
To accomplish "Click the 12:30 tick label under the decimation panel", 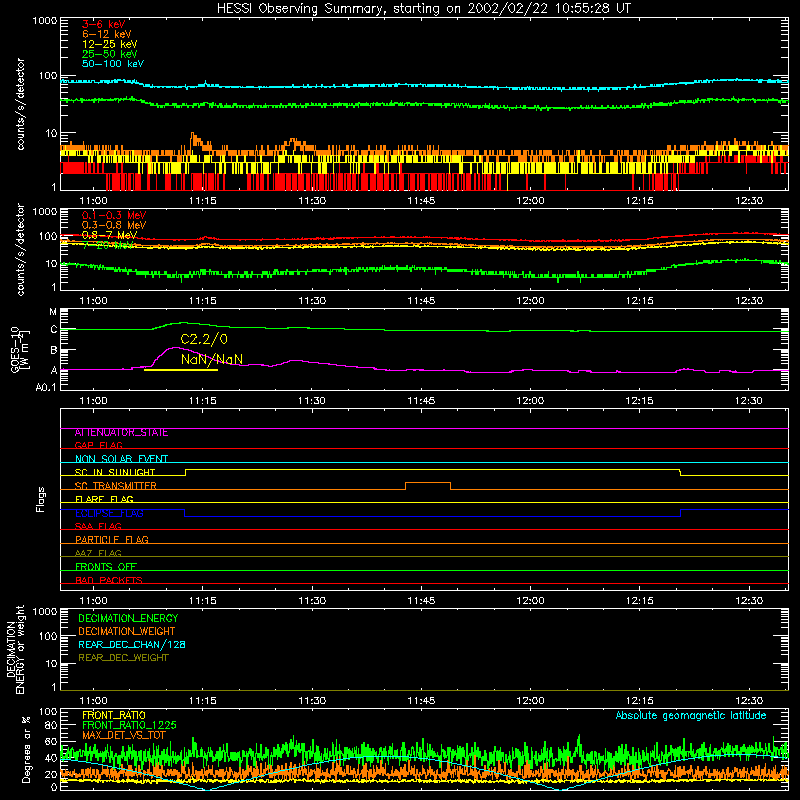I will point(749,701).
